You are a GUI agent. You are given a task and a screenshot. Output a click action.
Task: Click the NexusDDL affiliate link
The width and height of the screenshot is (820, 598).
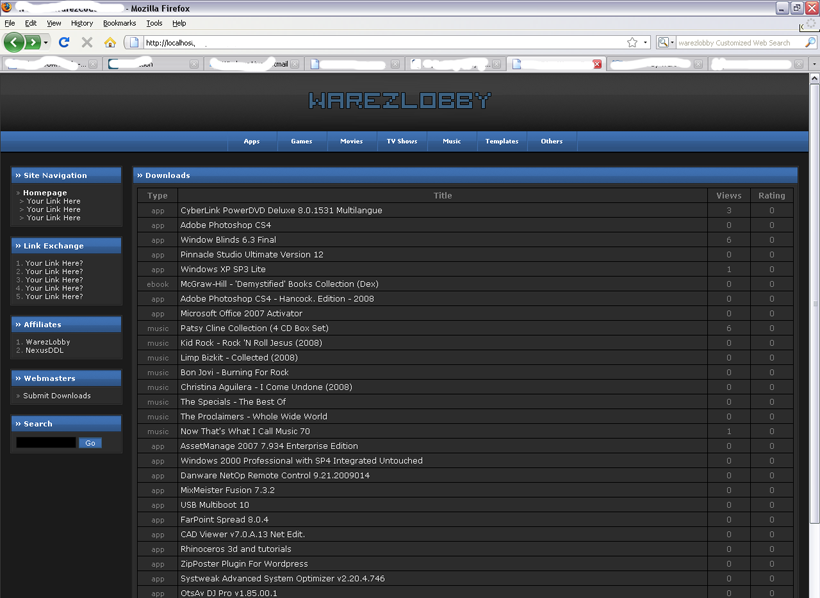pos(44,350)
